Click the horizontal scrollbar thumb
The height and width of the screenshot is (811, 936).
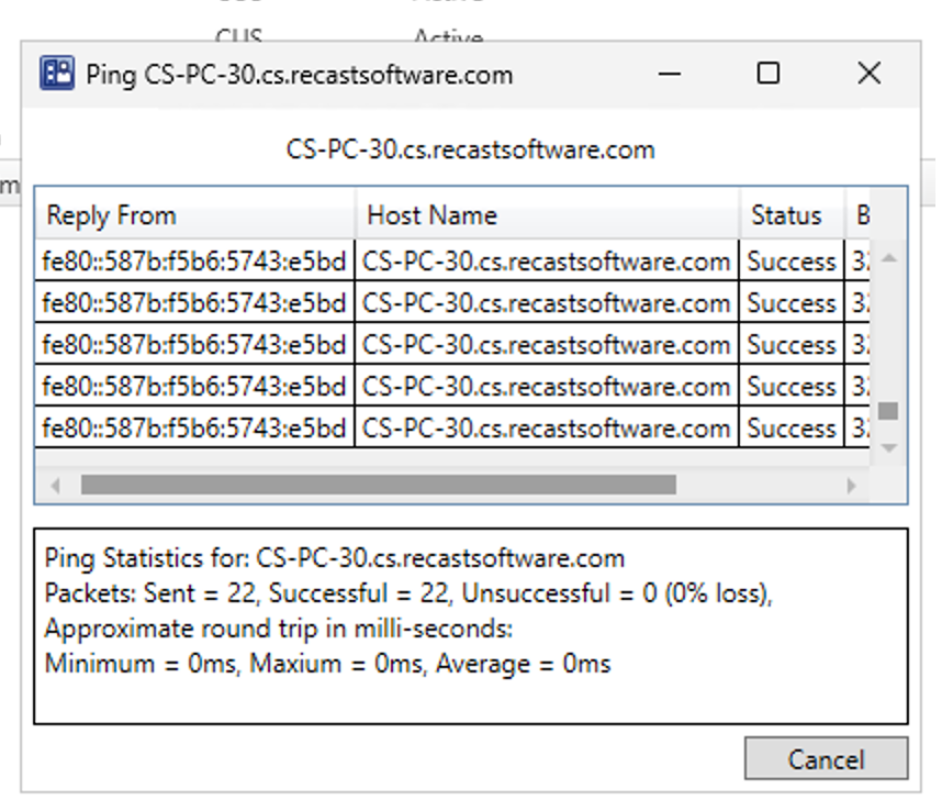pyautogui.click(x=378, y=486)
